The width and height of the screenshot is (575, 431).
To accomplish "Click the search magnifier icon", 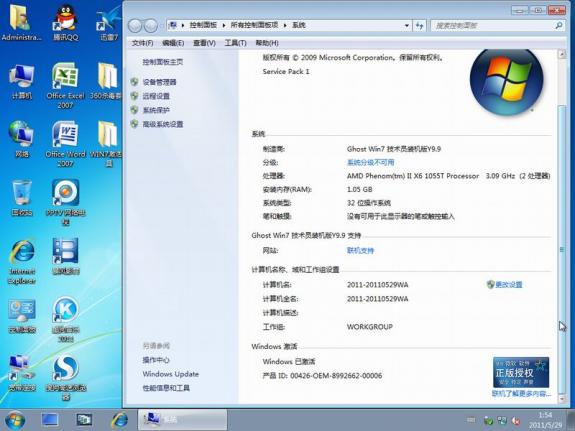I will pos(559,25).
